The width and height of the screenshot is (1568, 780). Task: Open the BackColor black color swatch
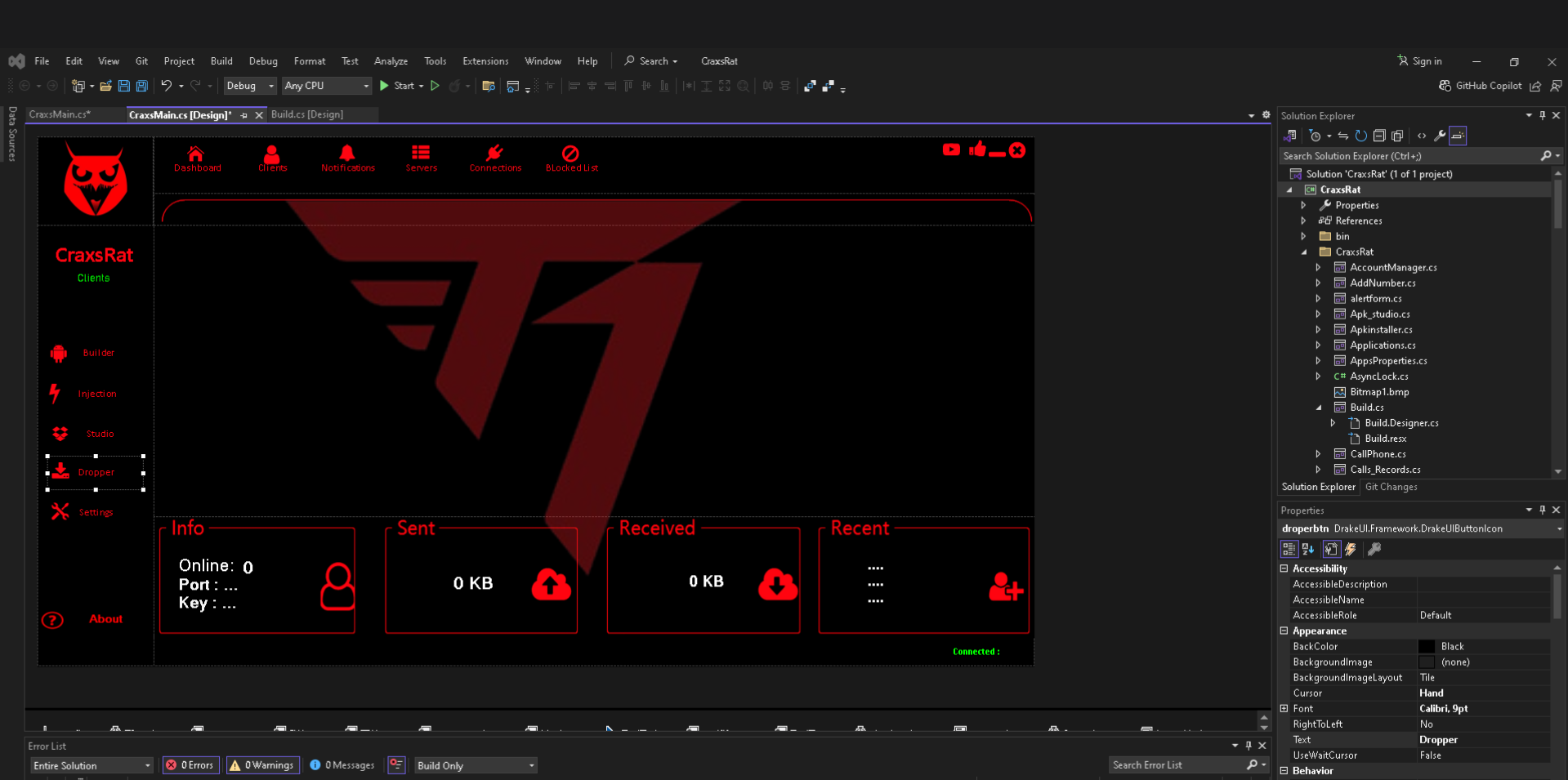[1427, 646]
